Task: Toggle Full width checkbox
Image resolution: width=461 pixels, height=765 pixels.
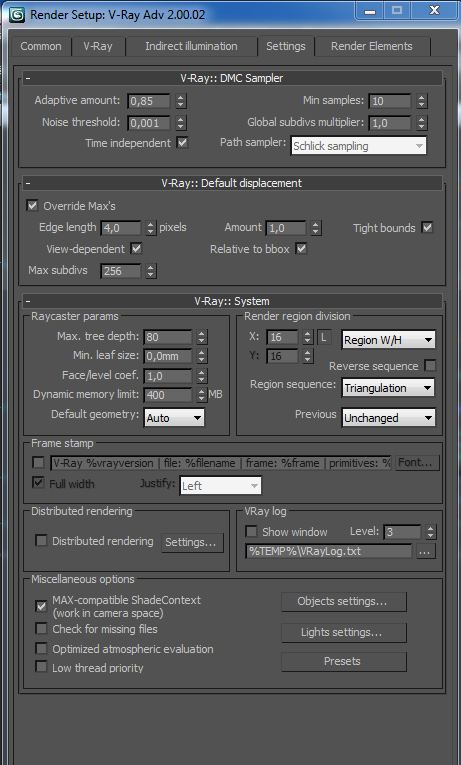Action: [38, 483]
